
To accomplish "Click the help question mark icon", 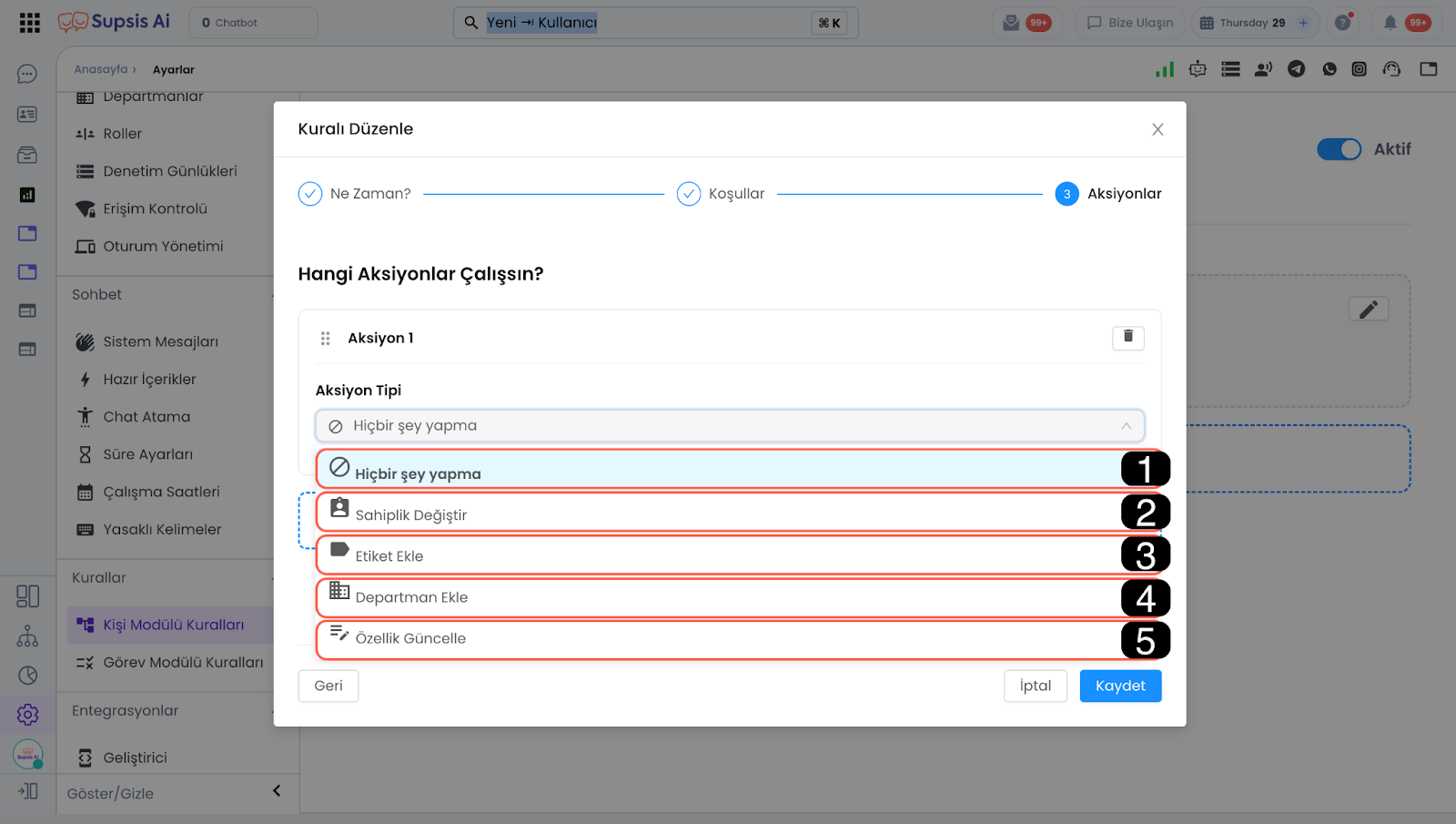I will tap(1342, 23).
